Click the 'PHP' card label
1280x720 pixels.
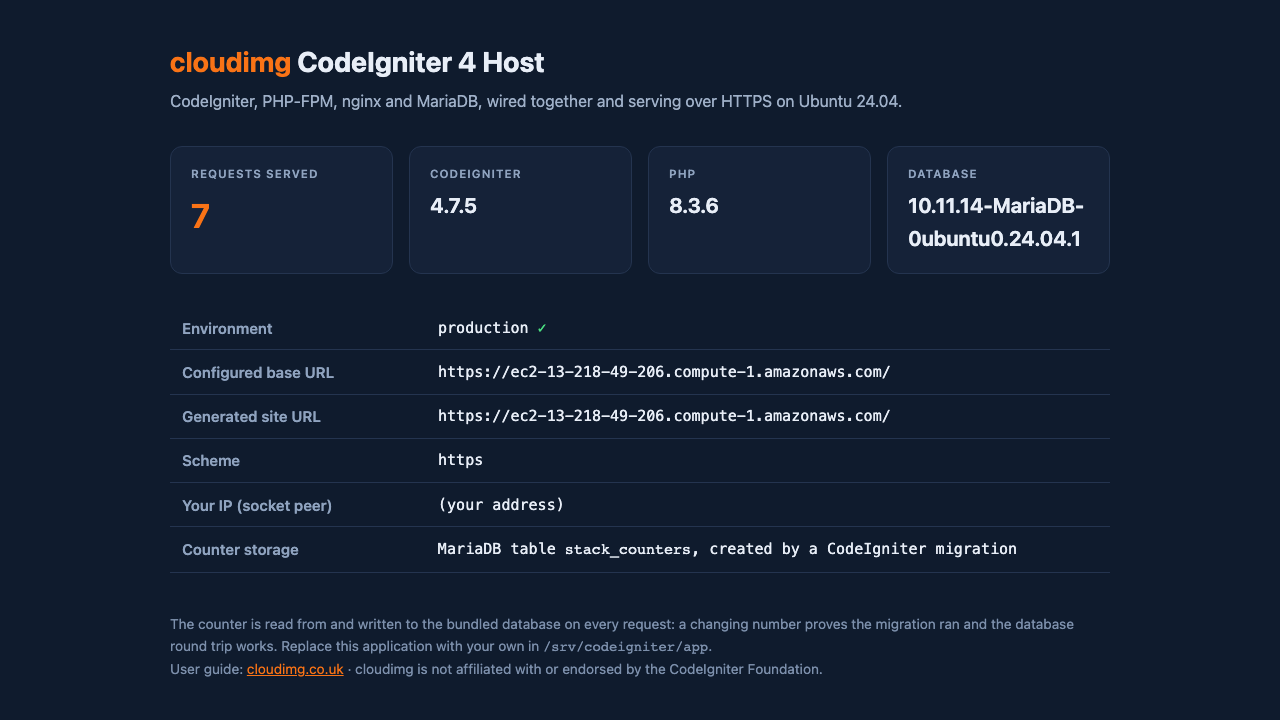[682, 174]
